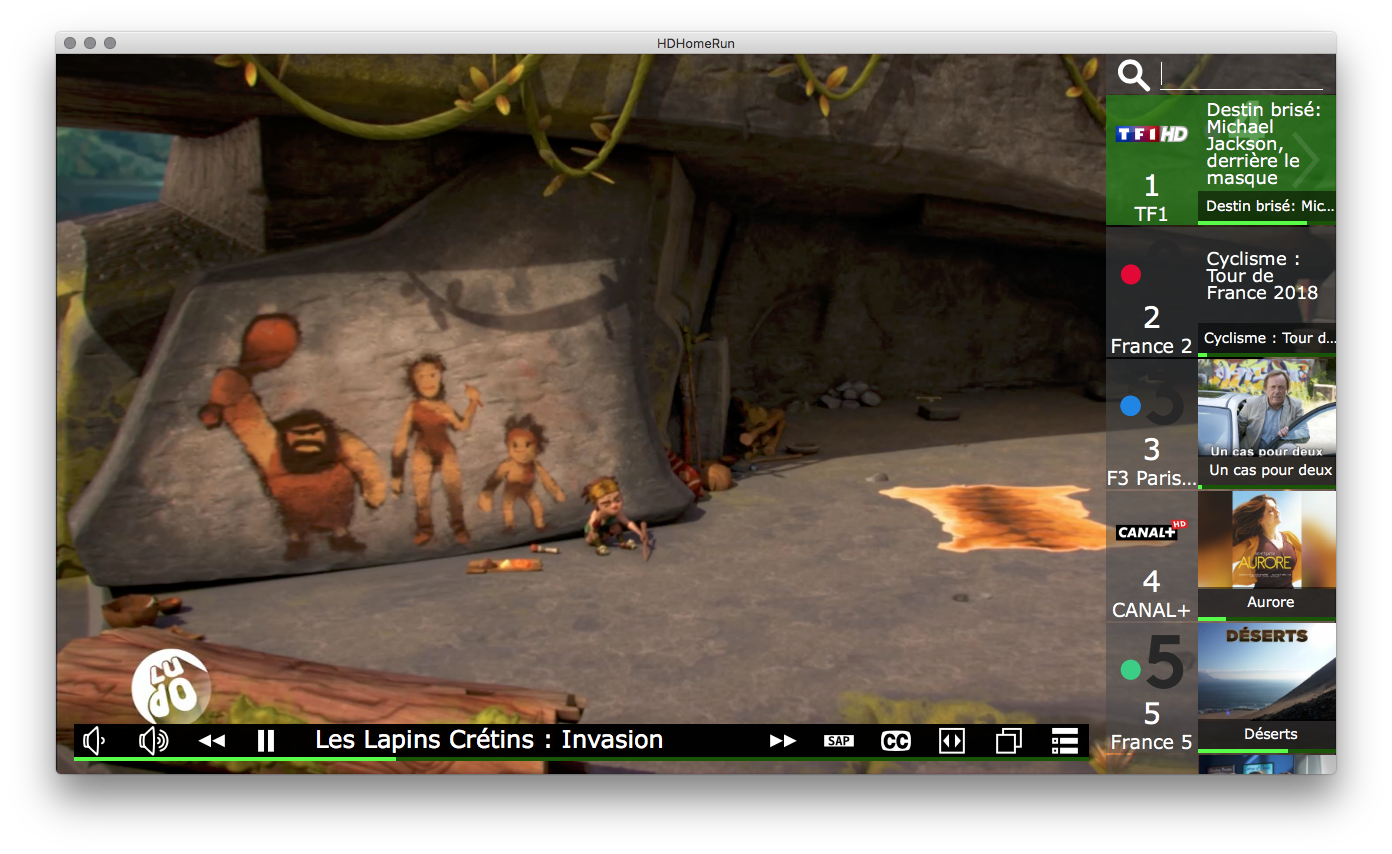Viewport: 1392px width, 854px height.
Task: Select the 'F3 Paris...' channel name label
Action: coord(1152,478)
